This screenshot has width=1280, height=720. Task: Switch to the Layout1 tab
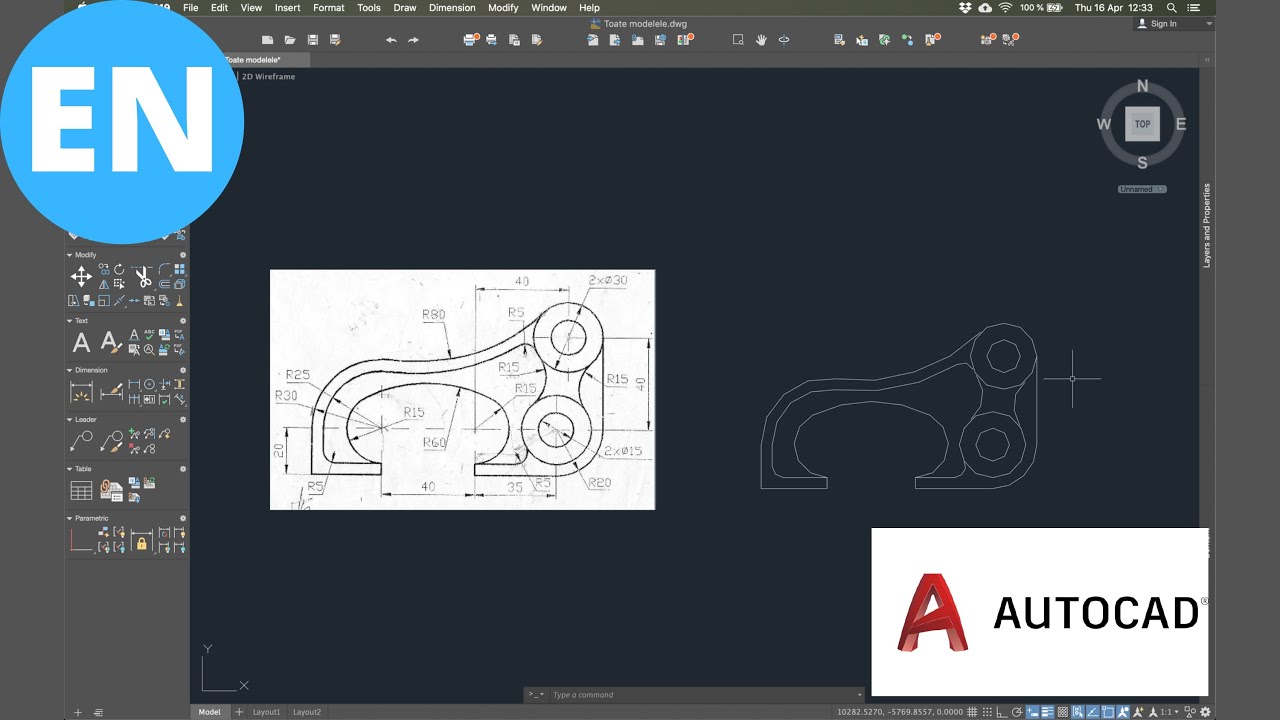[x=266, y=712]
